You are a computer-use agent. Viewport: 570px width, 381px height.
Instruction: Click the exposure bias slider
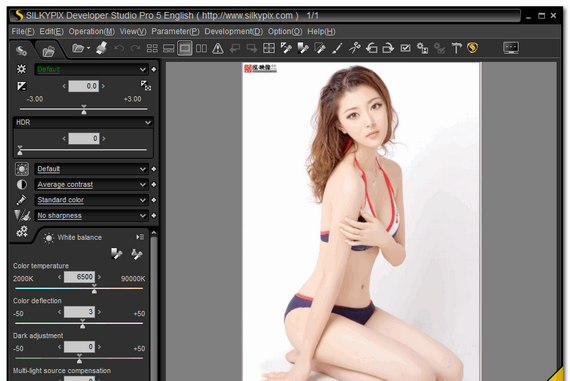pyautogui.click(x=84, y=109)
